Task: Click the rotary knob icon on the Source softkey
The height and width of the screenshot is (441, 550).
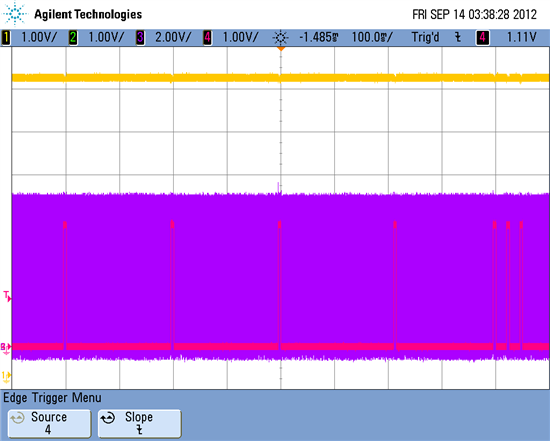Action: 18,418
